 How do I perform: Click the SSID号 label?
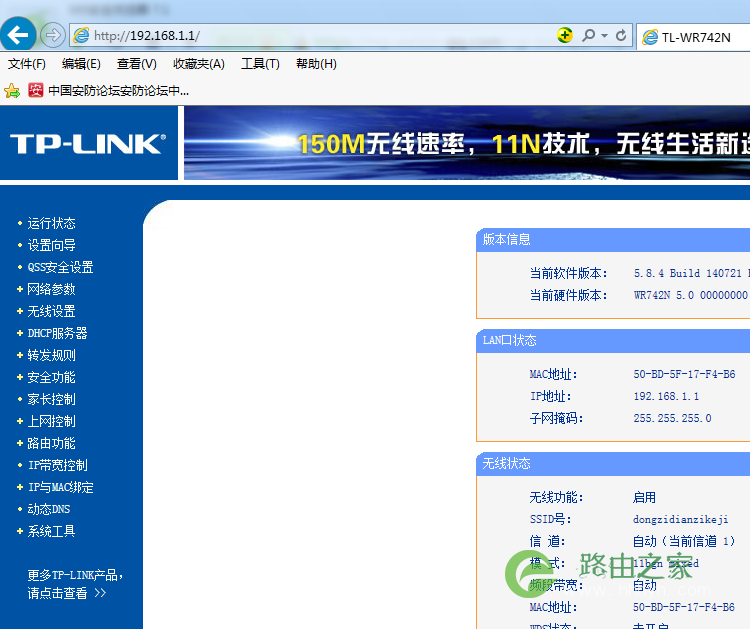(x=550, y=519)
